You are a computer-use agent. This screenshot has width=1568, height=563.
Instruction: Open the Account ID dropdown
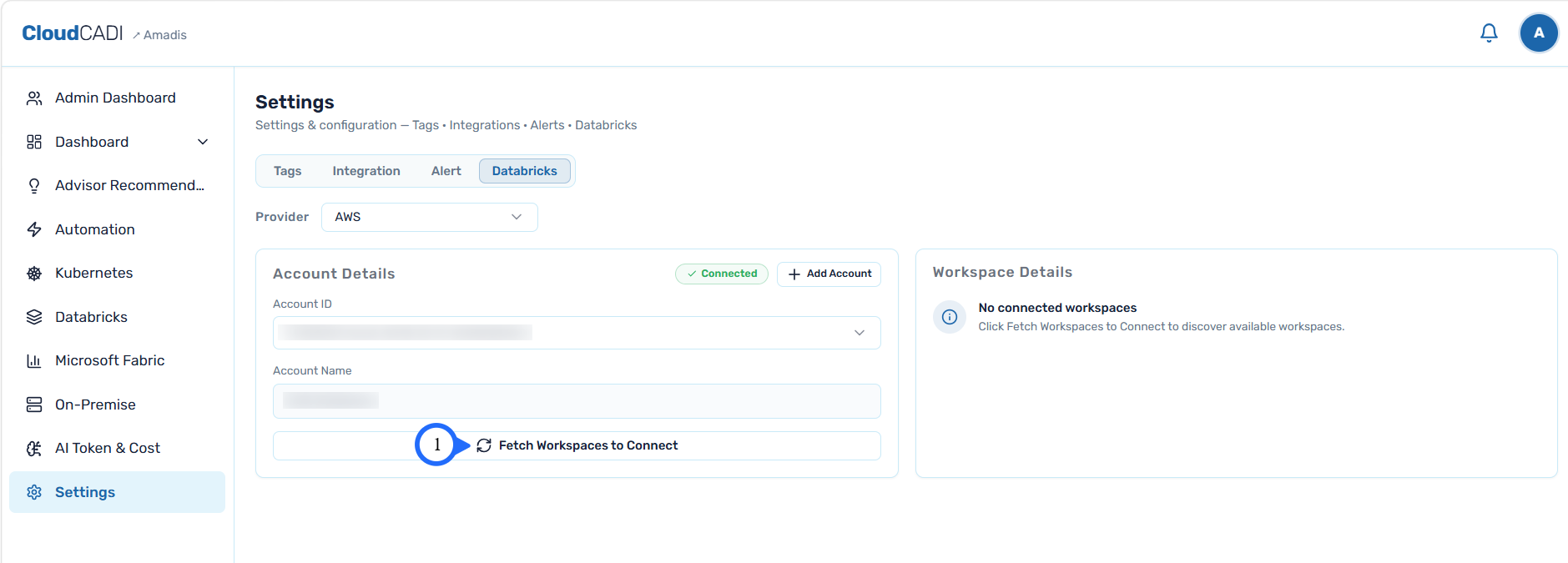577,333
